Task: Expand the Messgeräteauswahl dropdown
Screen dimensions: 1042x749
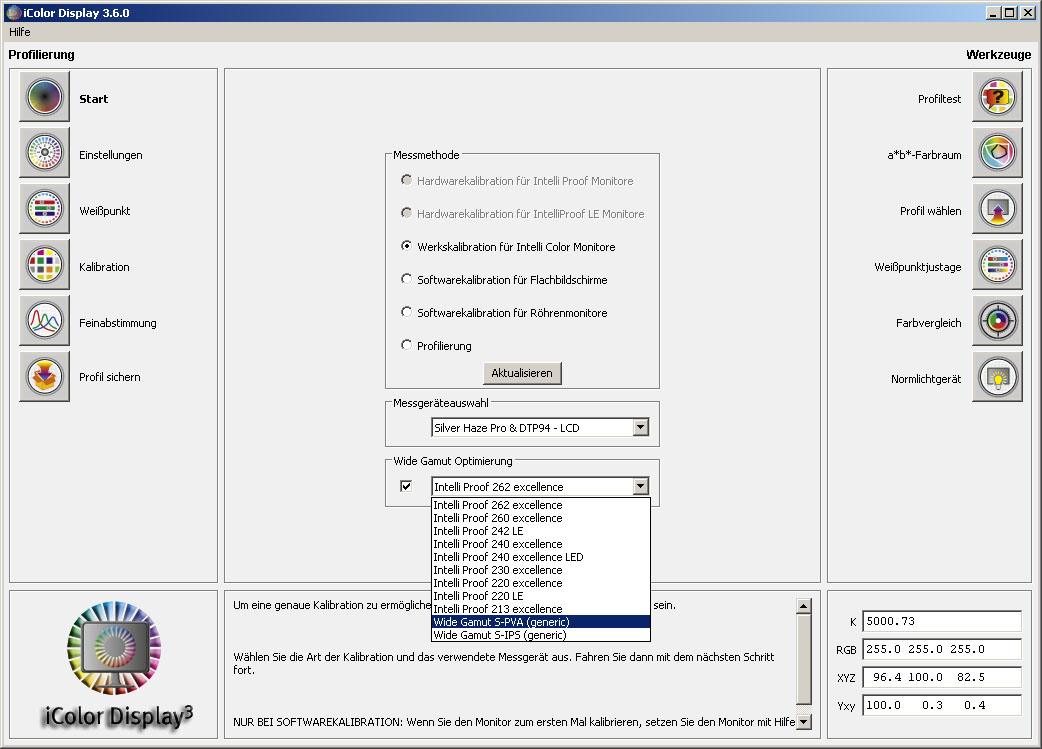Action: [640, 428]
